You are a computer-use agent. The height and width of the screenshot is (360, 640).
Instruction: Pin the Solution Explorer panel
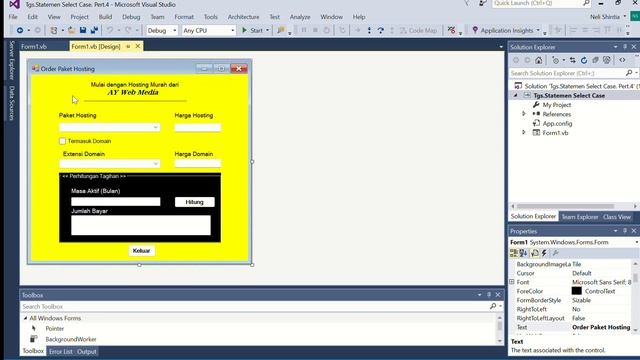click(x=624, y=47)
